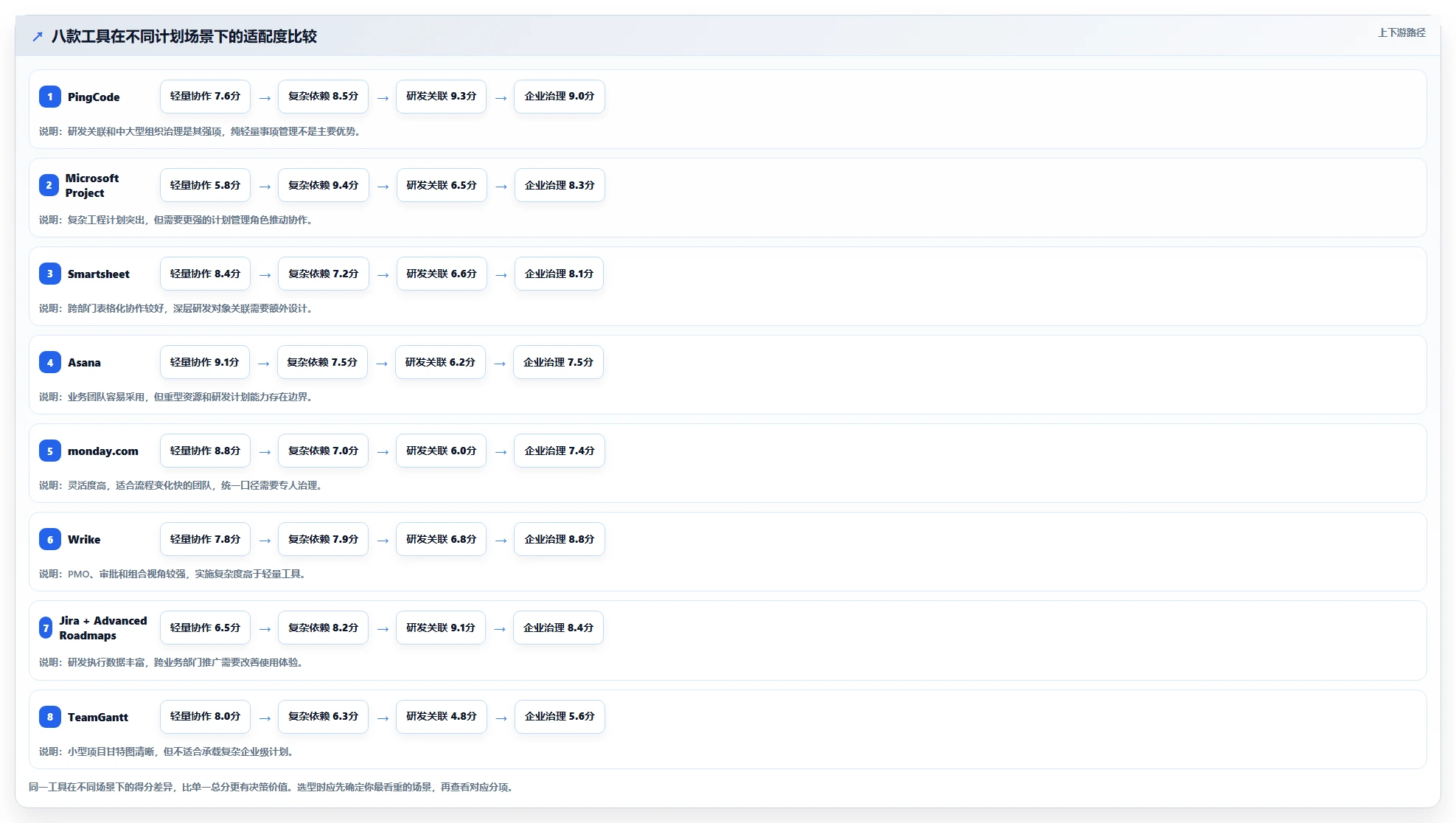Click Asana's 说明 description line

pyautogui.click(x=176, y=397)
